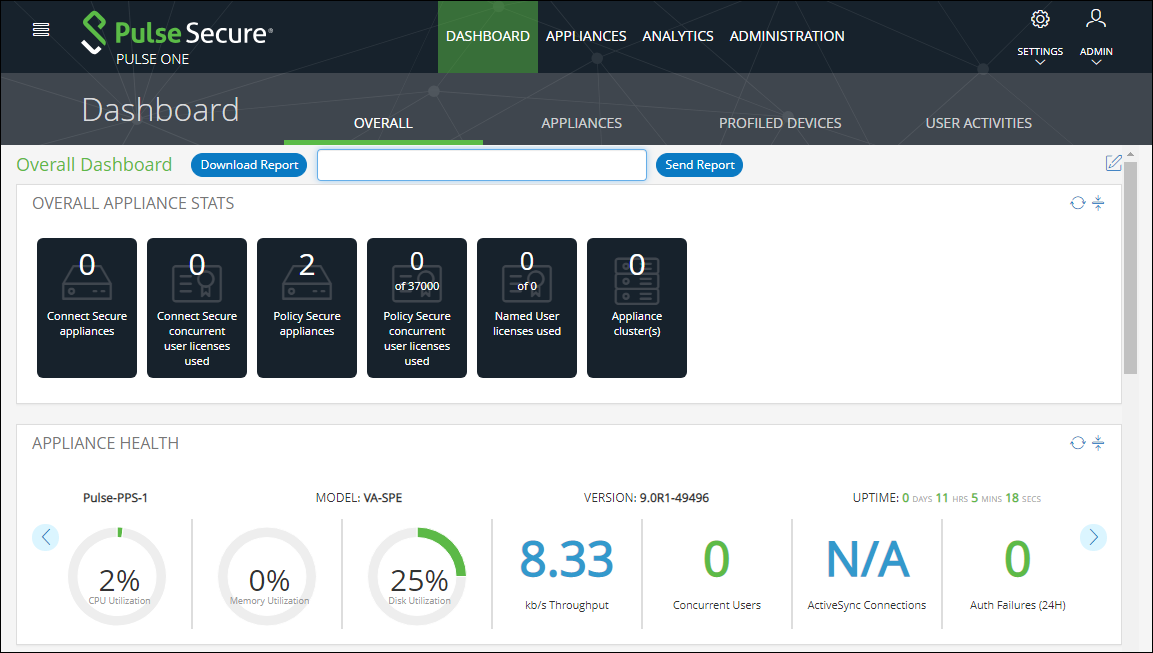The width and height of the screenshot is (1153, 653).
Task: Switch to the Profiled Devices tab
Action: point(780,124)
